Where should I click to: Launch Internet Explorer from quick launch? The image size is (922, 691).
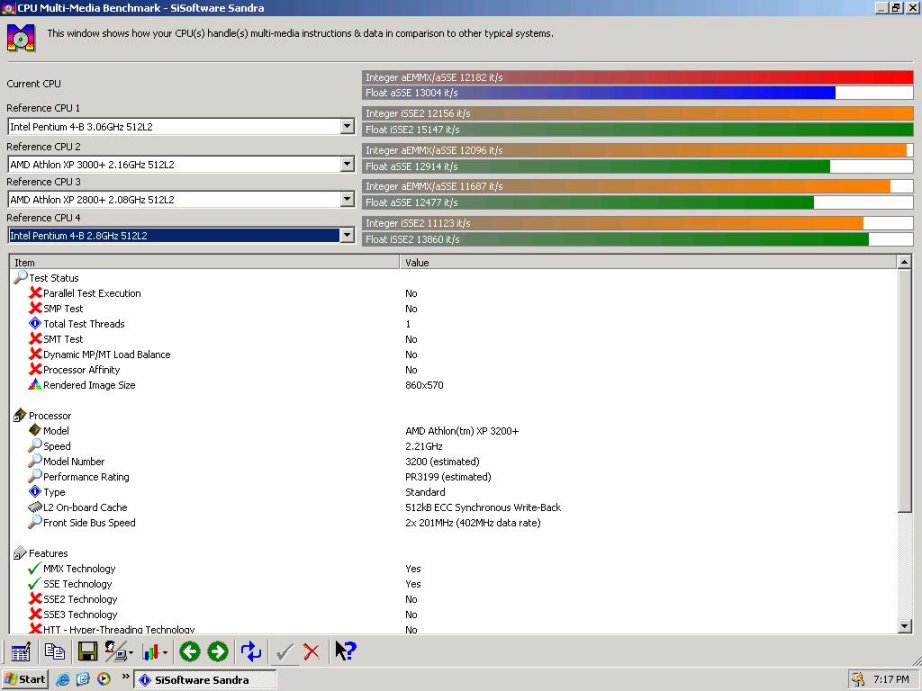pos(62,680)
